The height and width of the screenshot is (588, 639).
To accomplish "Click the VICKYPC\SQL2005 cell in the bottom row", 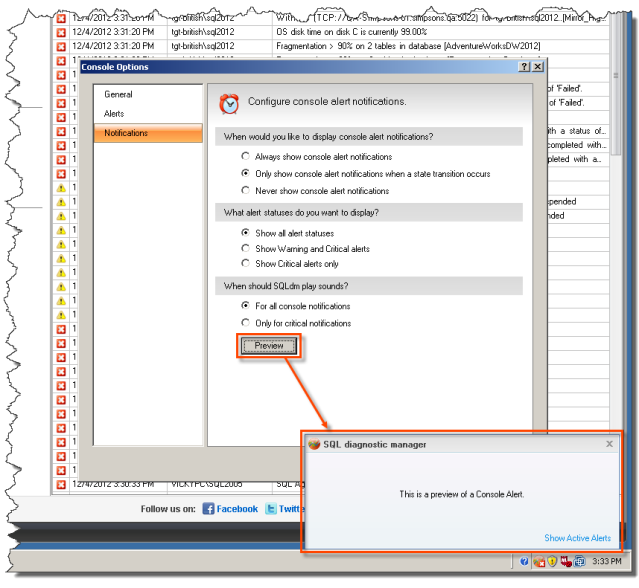I will [x=219, y=484].
